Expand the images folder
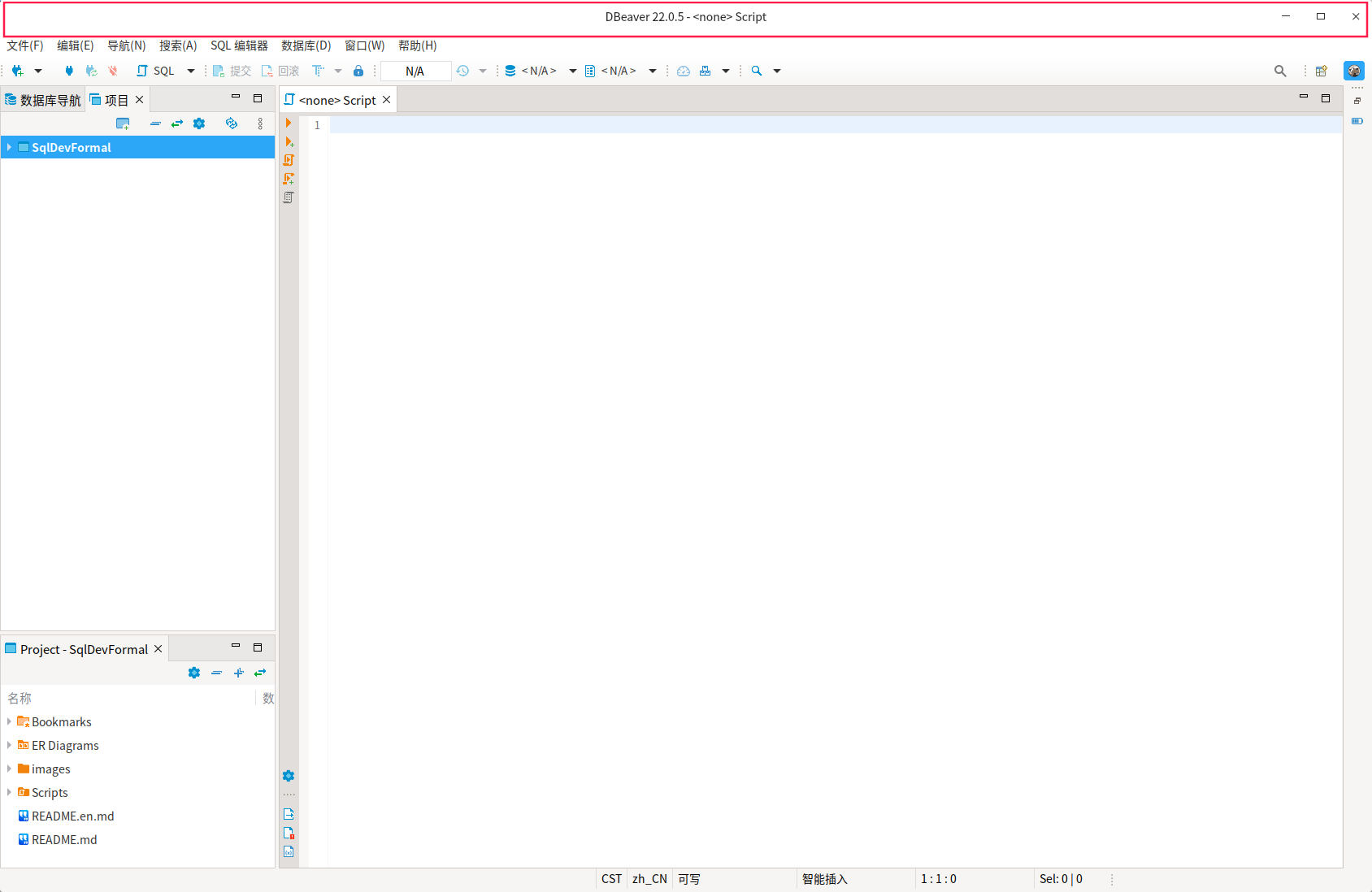This screenshot has width=1372, height=892. [9, 769]
